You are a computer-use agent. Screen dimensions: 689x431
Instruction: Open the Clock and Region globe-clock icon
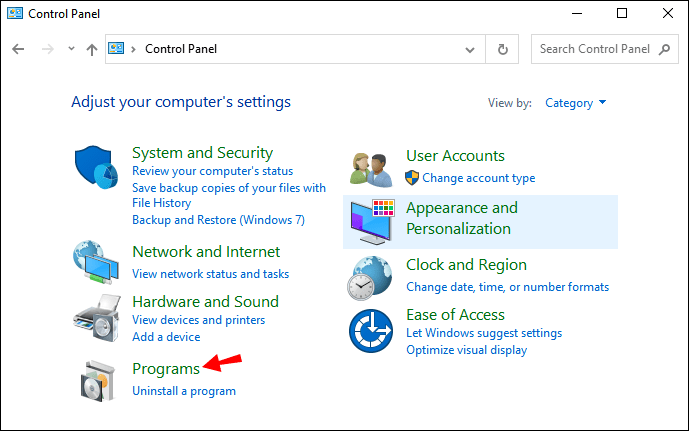point(370,279)
